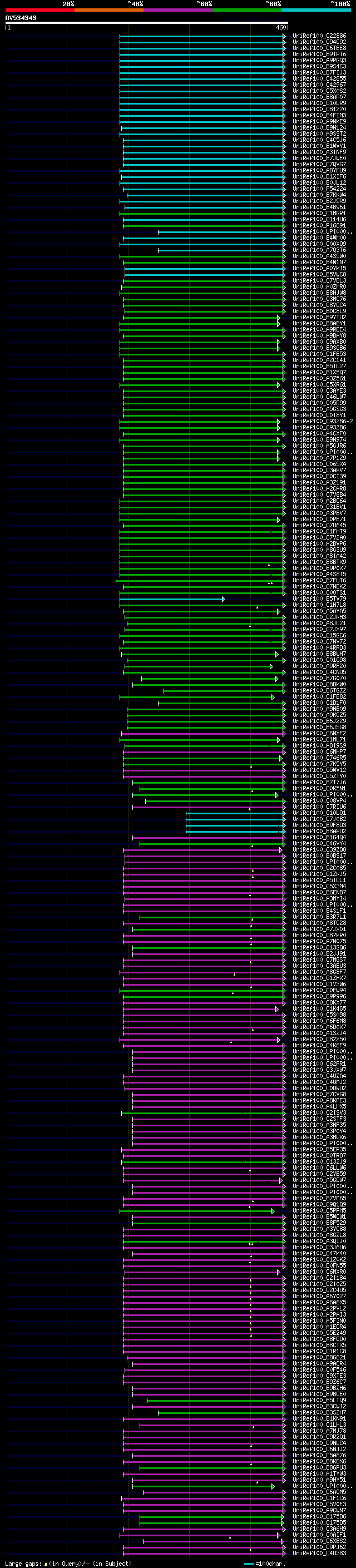Select label UniRef100_B9YTU2
The width and height of the screenshot is (356, 1568).
[x=319, y=317]
